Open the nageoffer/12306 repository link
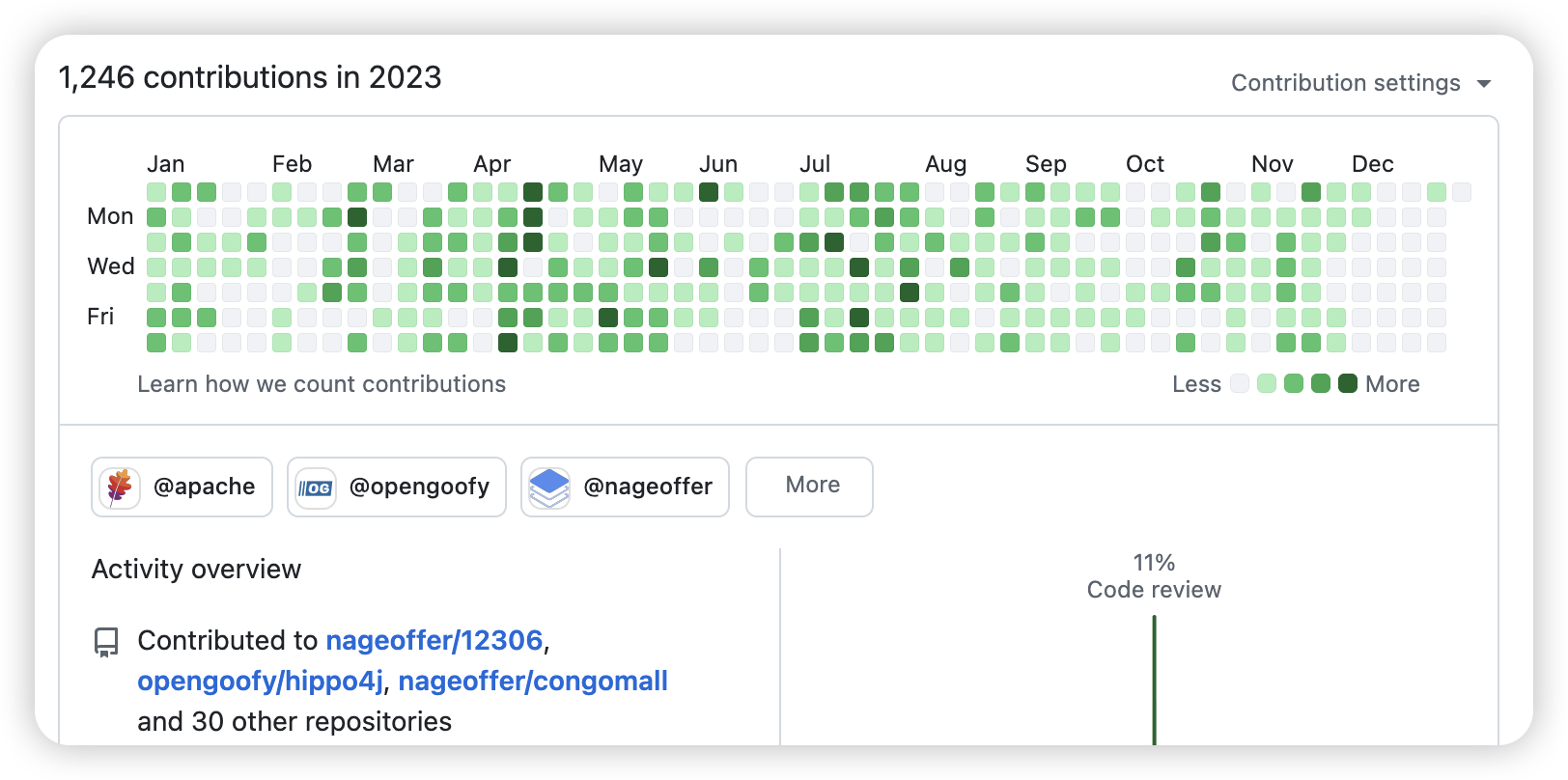Image resolution: width=1568 pixels, height=780 pixels. point(434,641)
